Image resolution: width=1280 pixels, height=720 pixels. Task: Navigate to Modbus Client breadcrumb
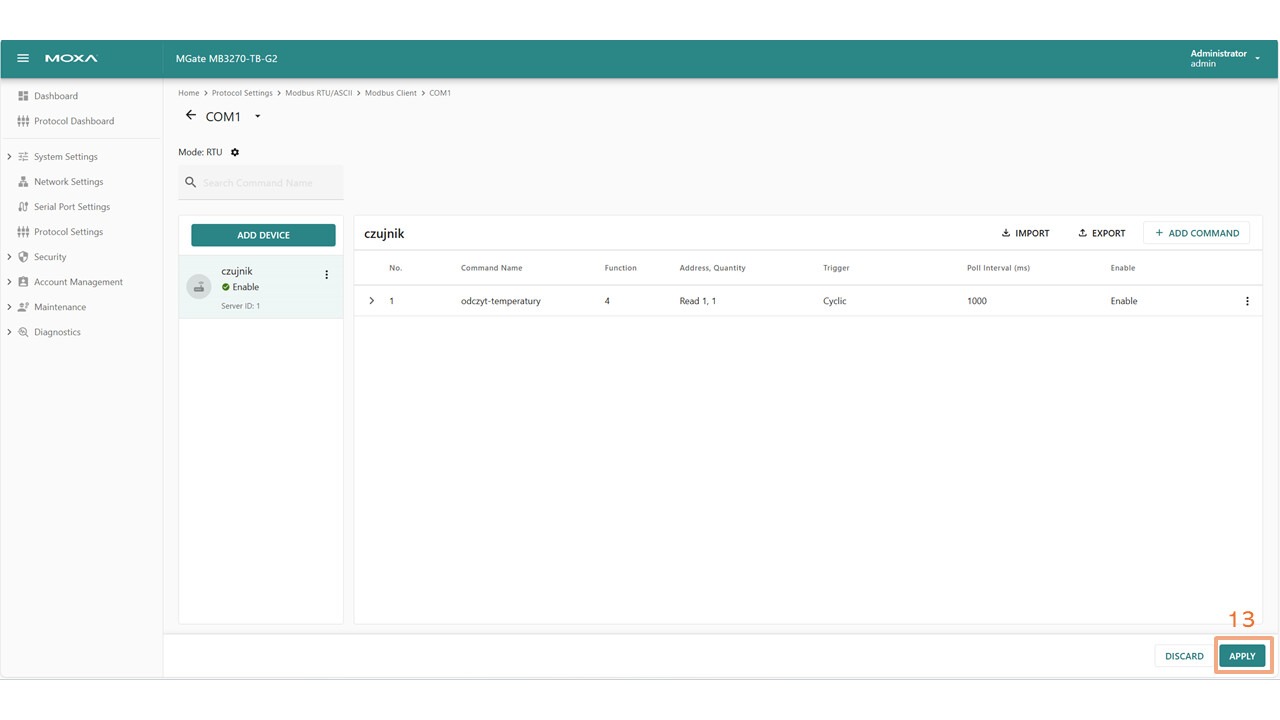click(390, 93)
